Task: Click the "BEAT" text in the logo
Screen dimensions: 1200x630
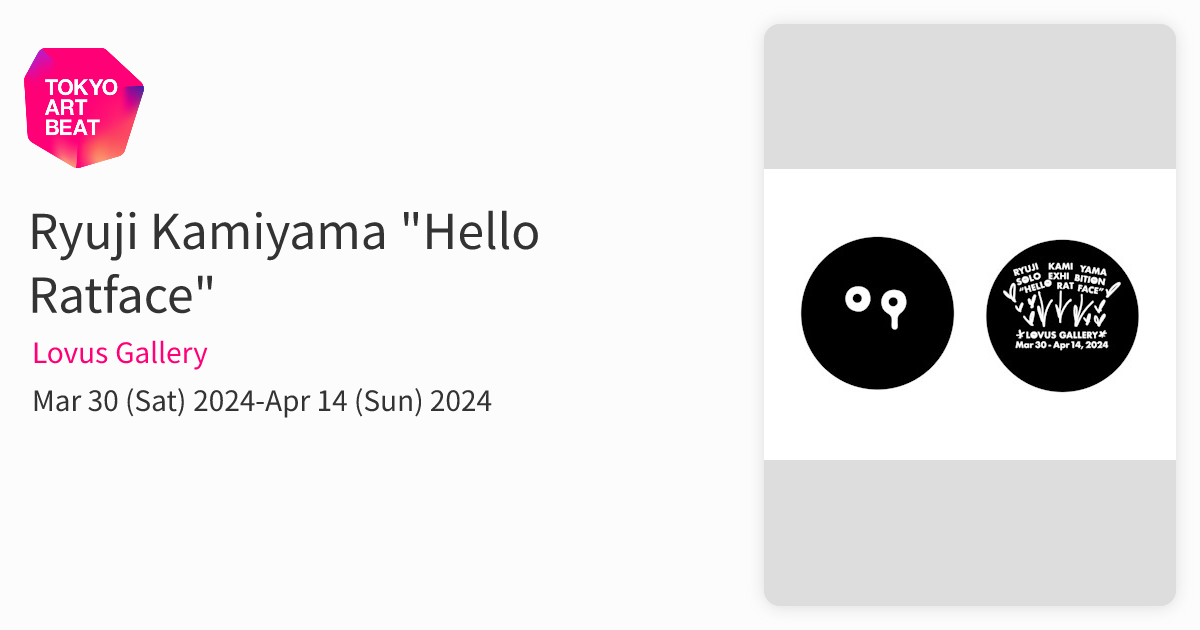Action: pyautogui.click(x=72, y=128)
